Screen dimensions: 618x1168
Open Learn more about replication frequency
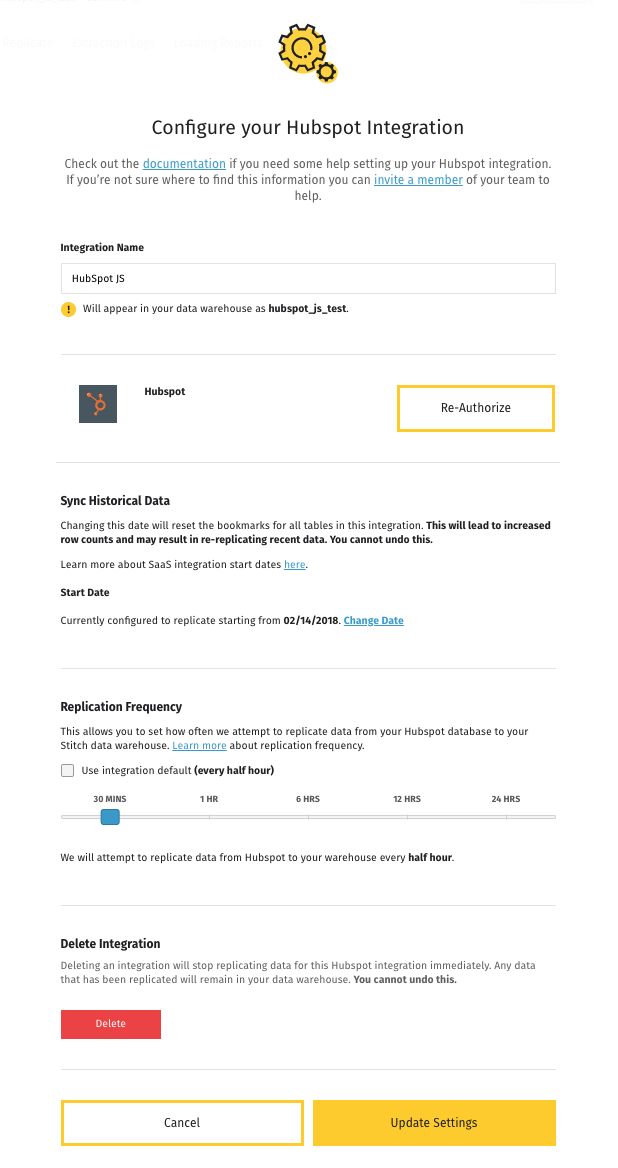(x=199, y=746)
